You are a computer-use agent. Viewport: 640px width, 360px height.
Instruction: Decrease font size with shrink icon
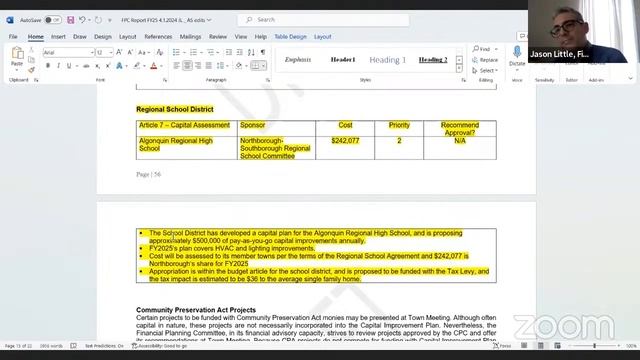(130, 52)
